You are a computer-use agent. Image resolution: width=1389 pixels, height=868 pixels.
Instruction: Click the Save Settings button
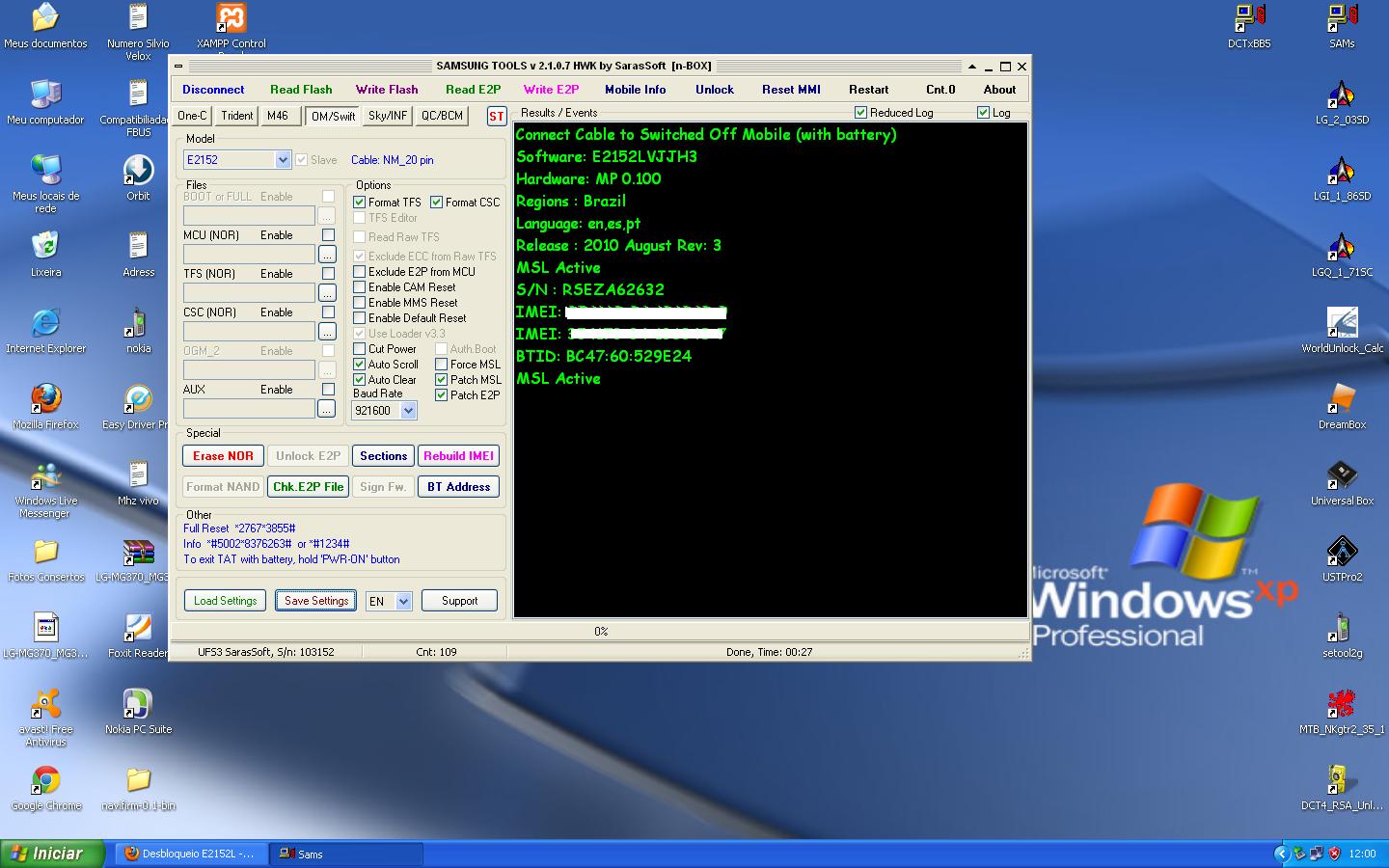(x=316, y=601)
